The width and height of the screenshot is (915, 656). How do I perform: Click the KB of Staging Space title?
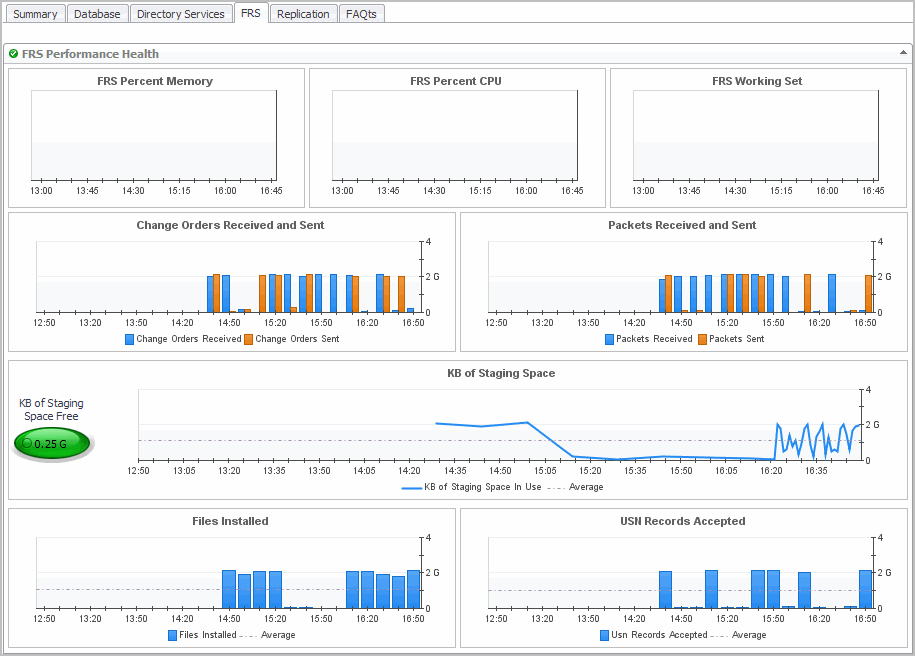coord(501,373)
